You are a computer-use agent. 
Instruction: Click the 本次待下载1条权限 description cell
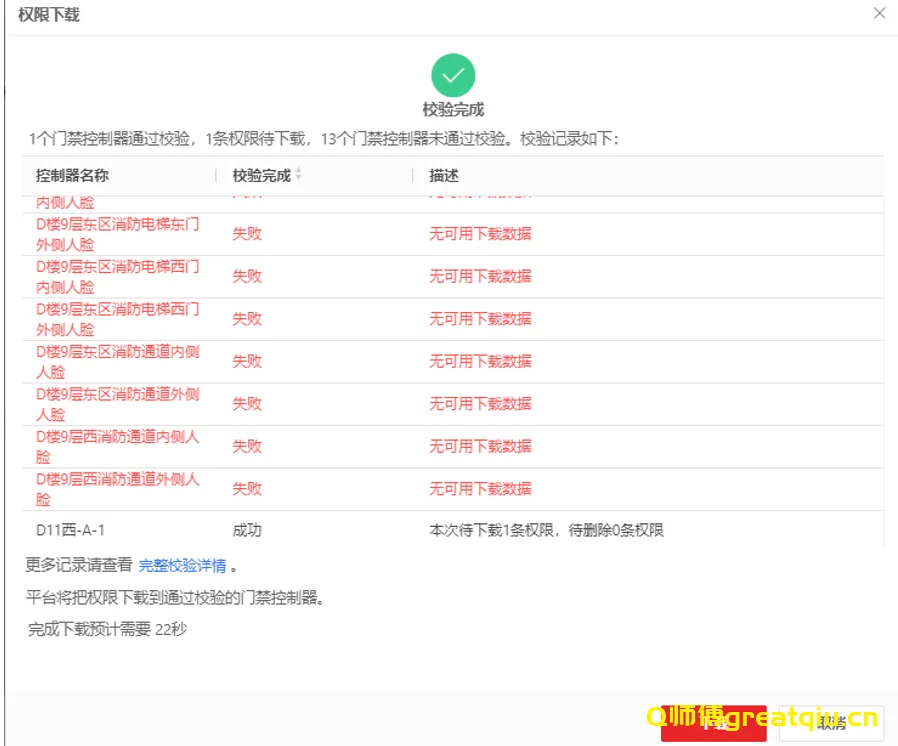click(546, 530)
